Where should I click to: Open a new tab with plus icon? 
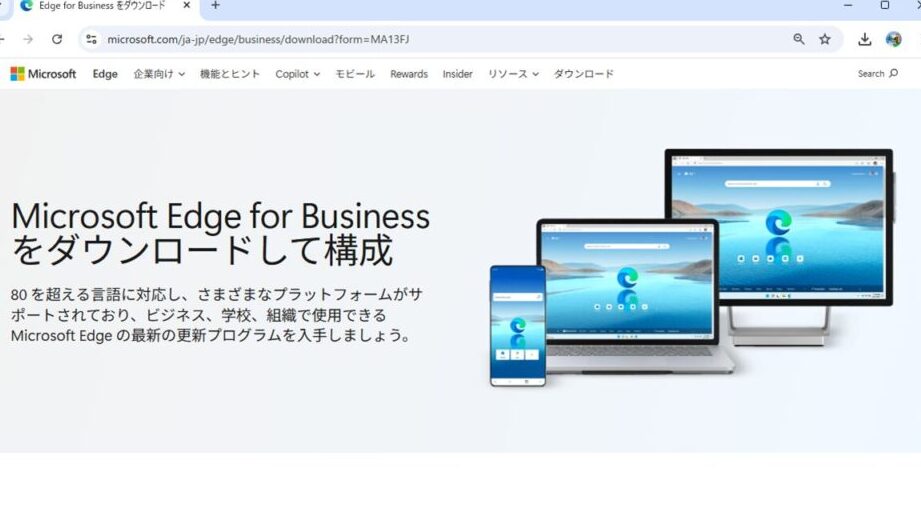tap(216, 5)
